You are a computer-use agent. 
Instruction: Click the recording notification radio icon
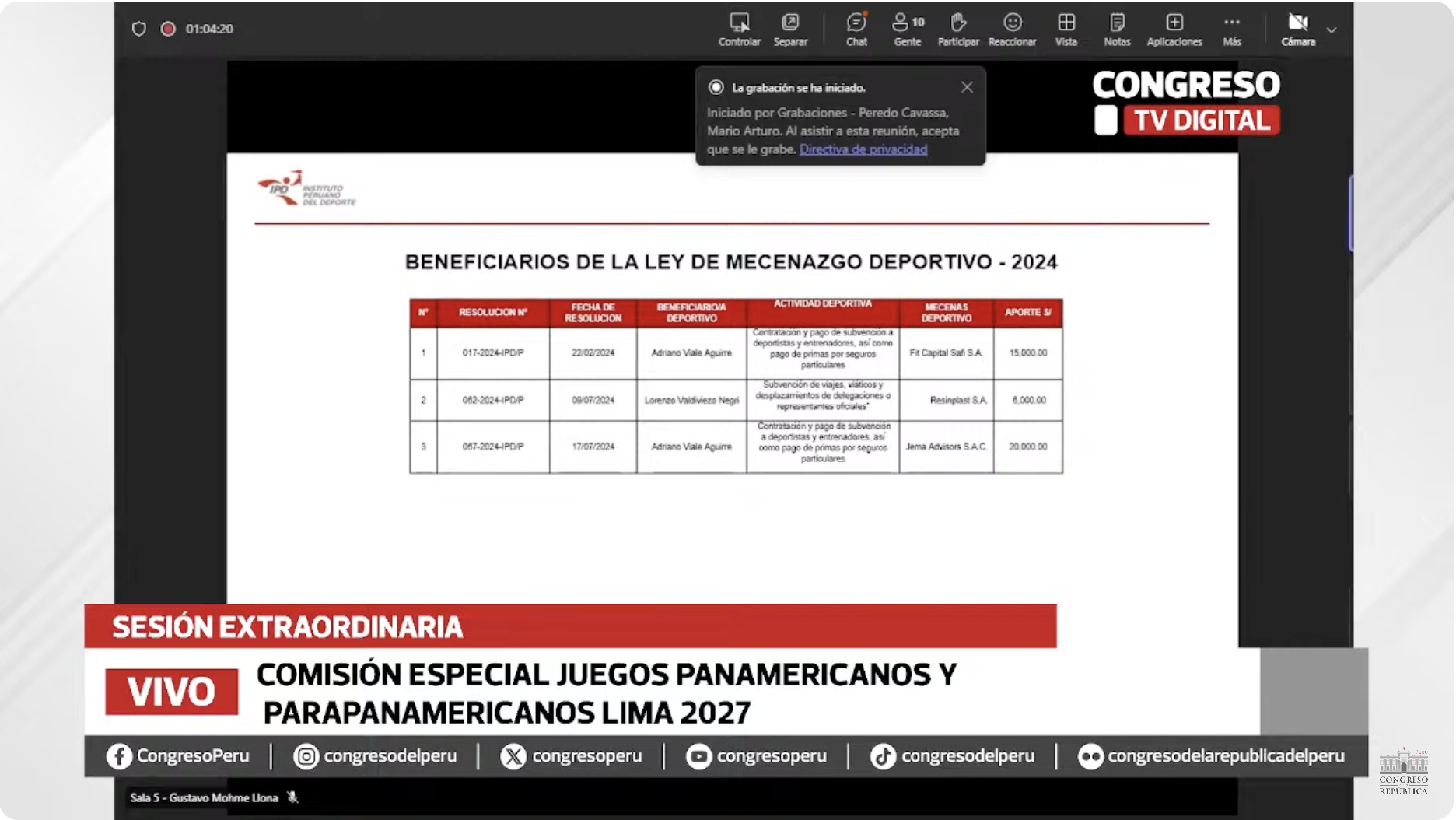[716, 87]
